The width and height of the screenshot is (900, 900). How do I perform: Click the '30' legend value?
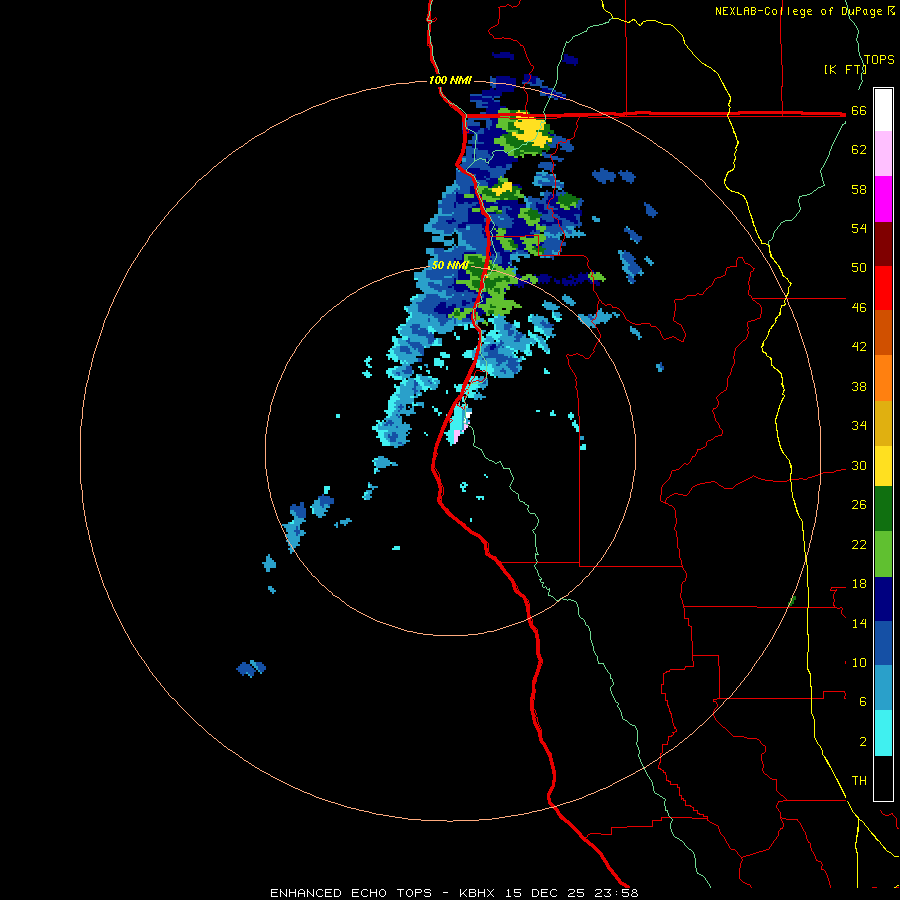pyautogui.click(x=859, y=465)
